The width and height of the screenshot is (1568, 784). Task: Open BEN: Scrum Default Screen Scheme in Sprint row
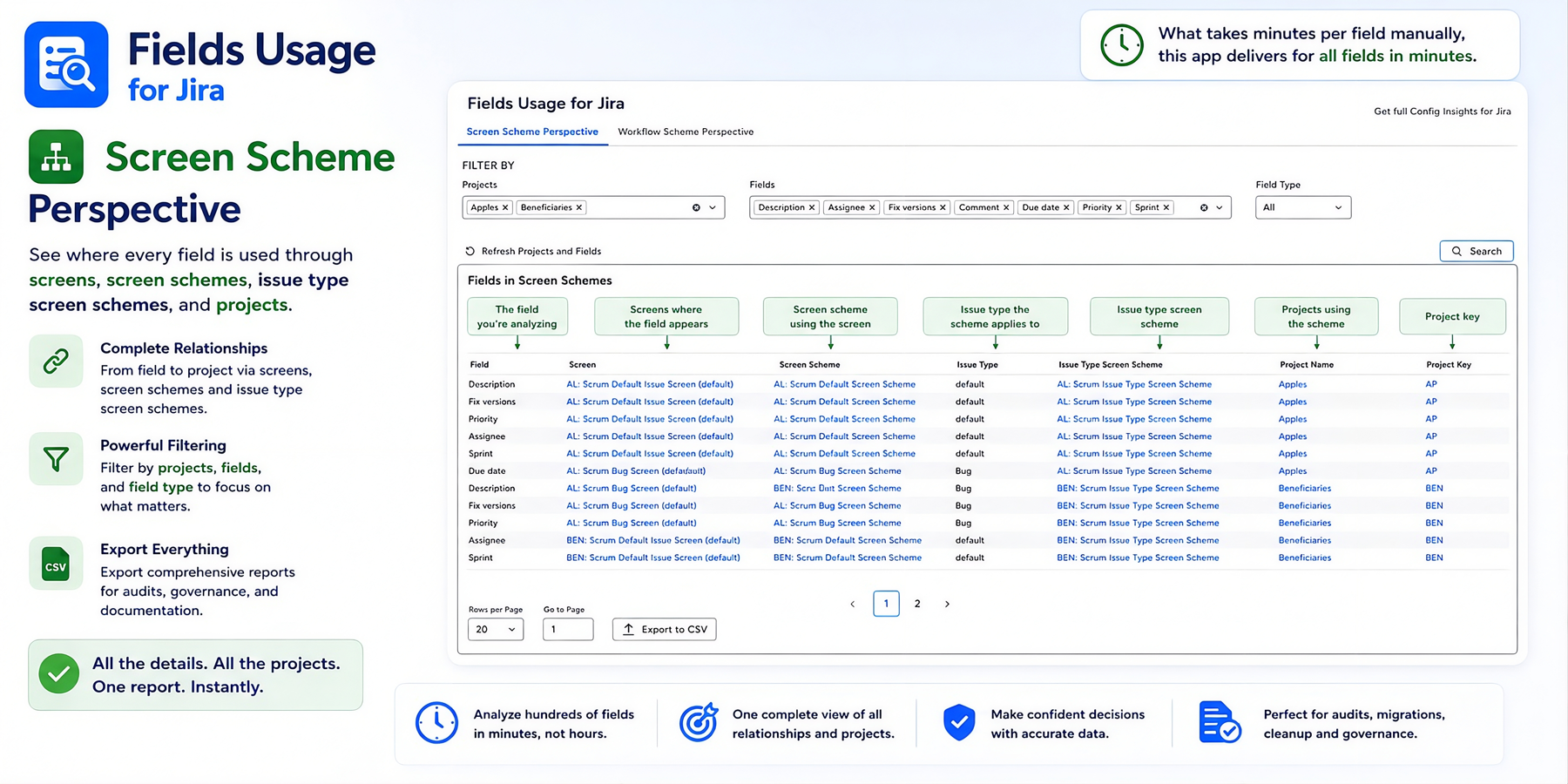848,558
